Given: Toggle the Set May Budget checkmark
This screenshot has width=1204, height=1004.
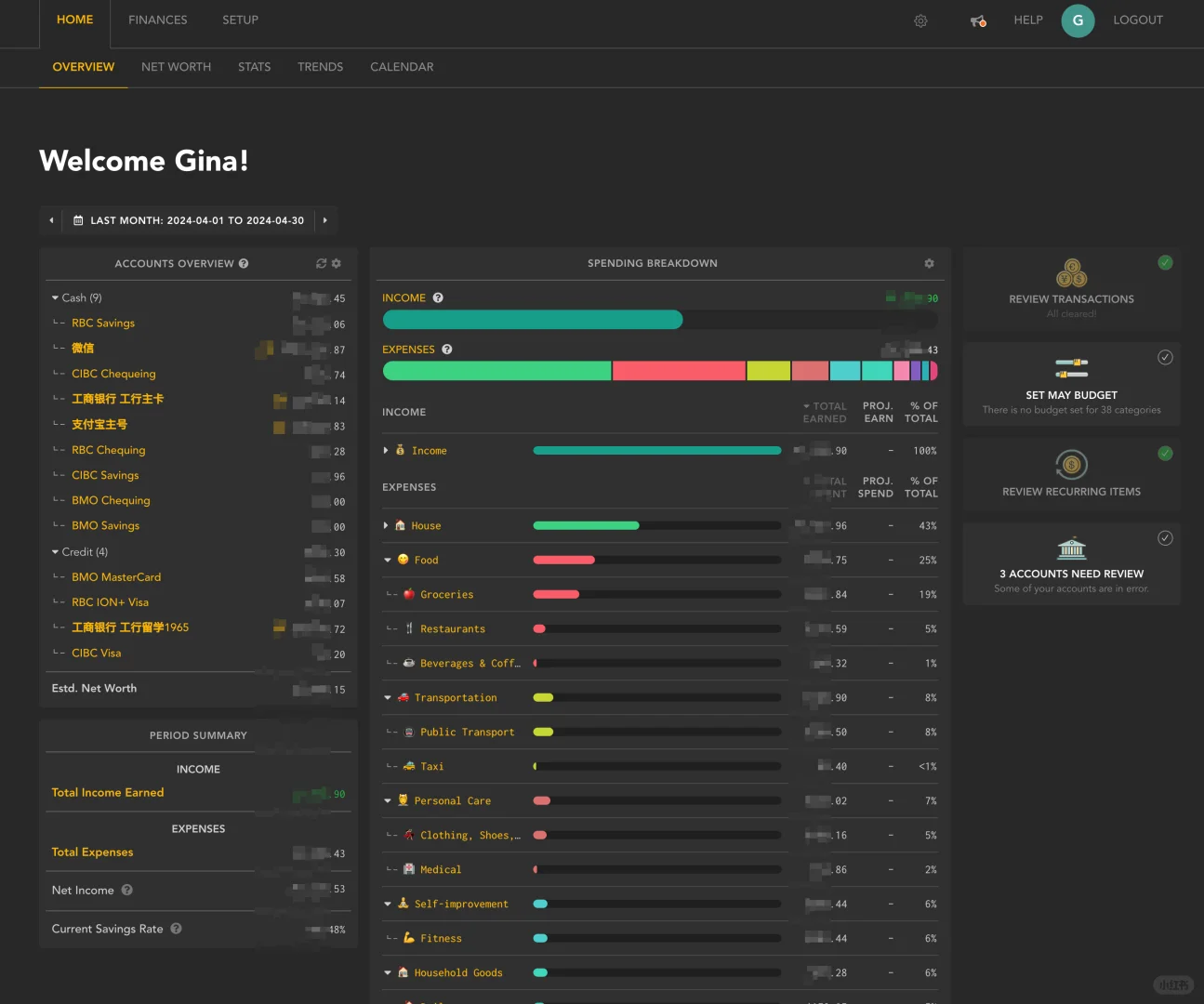Looking at the screenshot, I should pyautogui.click(x=1165, y=358).
